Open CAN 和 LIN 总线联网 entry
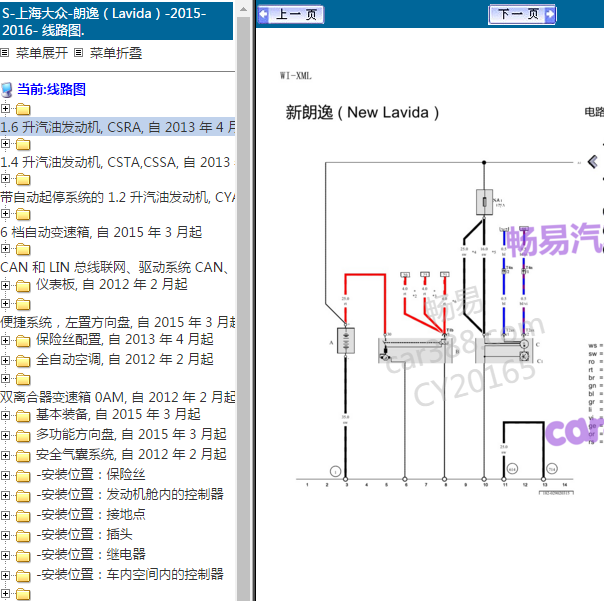 point(116,267)
